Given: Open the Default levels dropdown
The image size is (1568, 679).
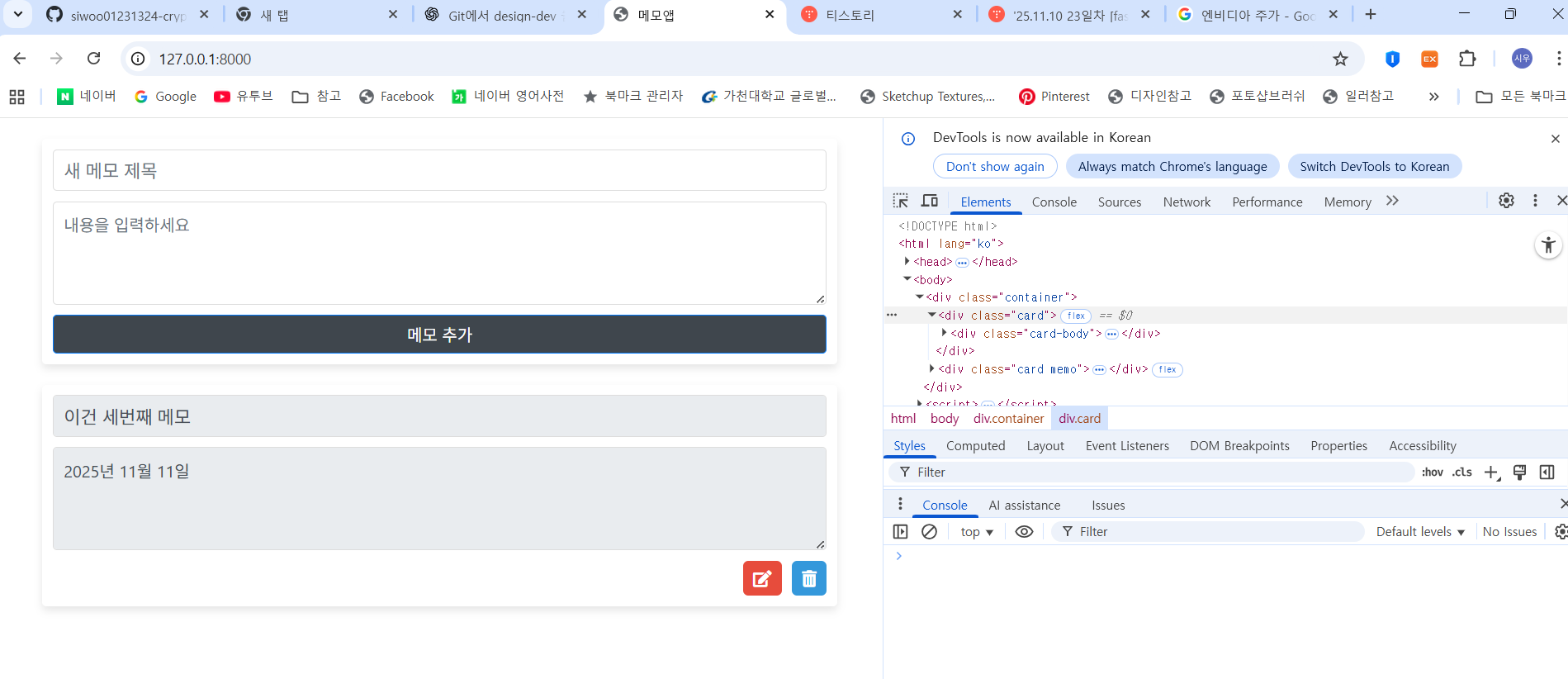Looking at the screenshot, I should (1420, 532).
